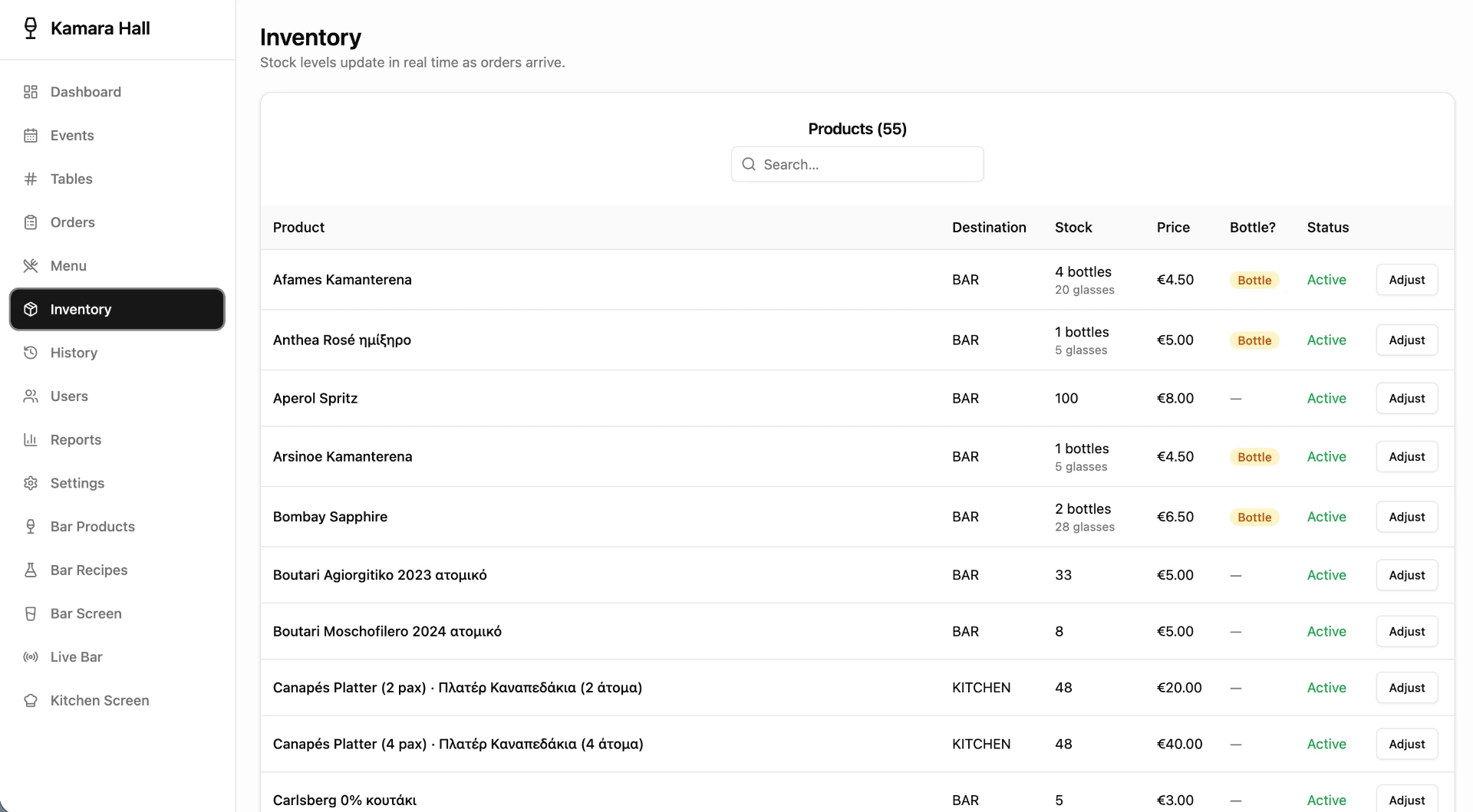The width and height of the screenshot is (1473, 812).
Task: Click the Kitchen Screen chef hat icon
Action: (x=31, y=700)
